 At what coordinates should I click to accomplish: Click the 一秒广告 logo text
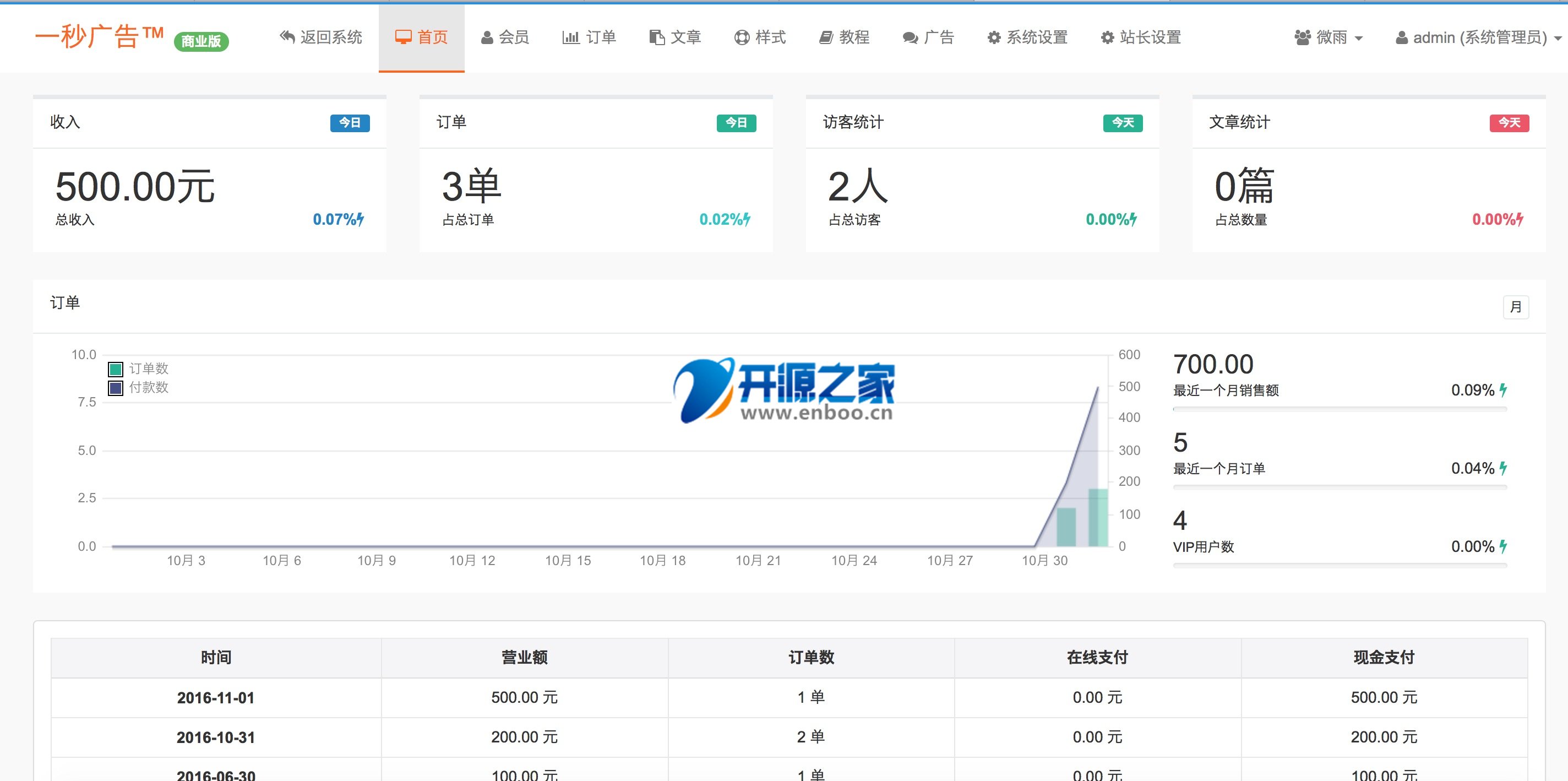99,36
